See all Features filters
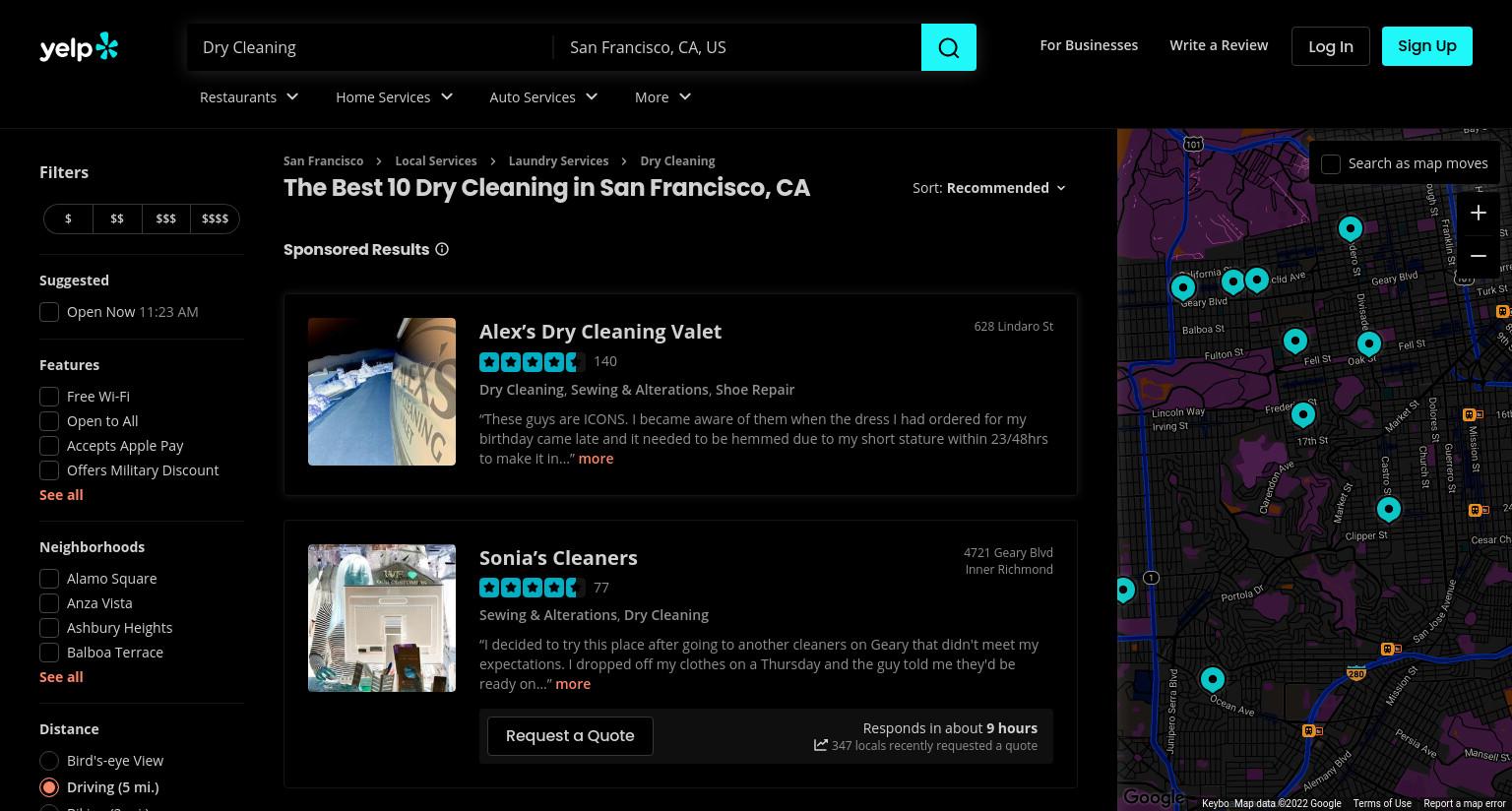Screen dimensions: 1512x811 point(61,495)
